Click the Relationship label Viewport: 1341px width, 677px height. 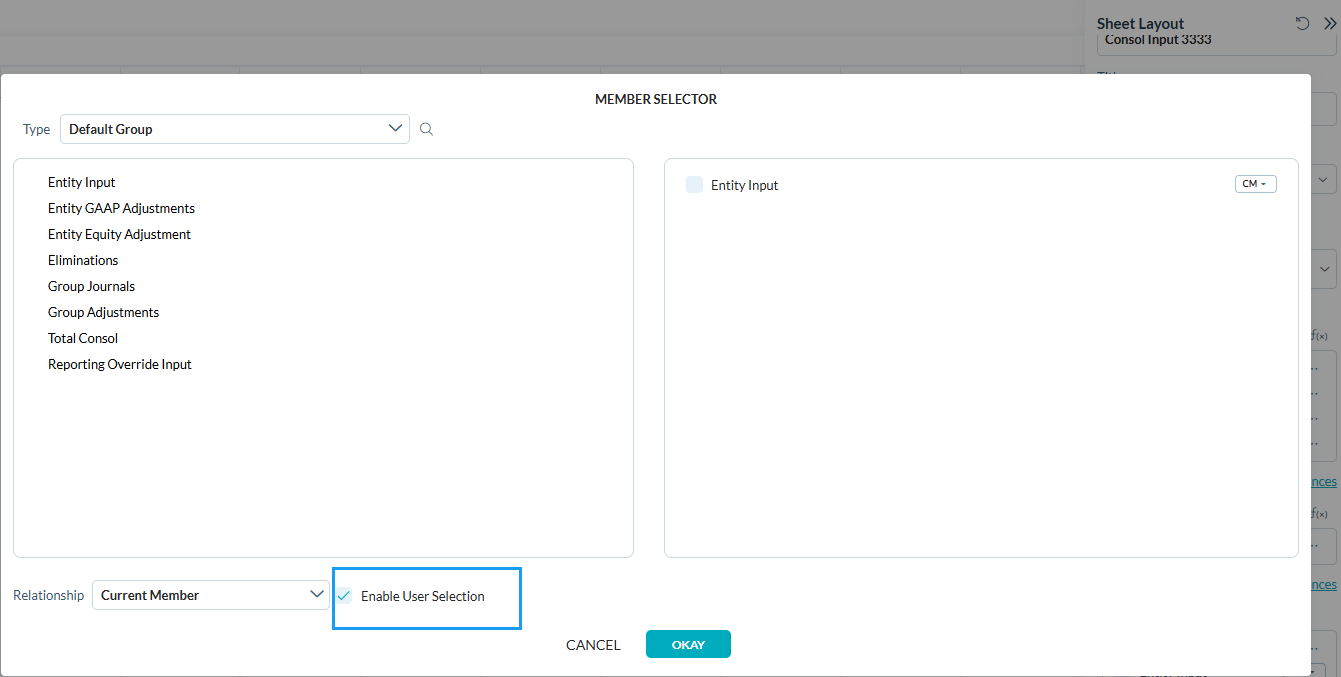click(x=49, y=595)
